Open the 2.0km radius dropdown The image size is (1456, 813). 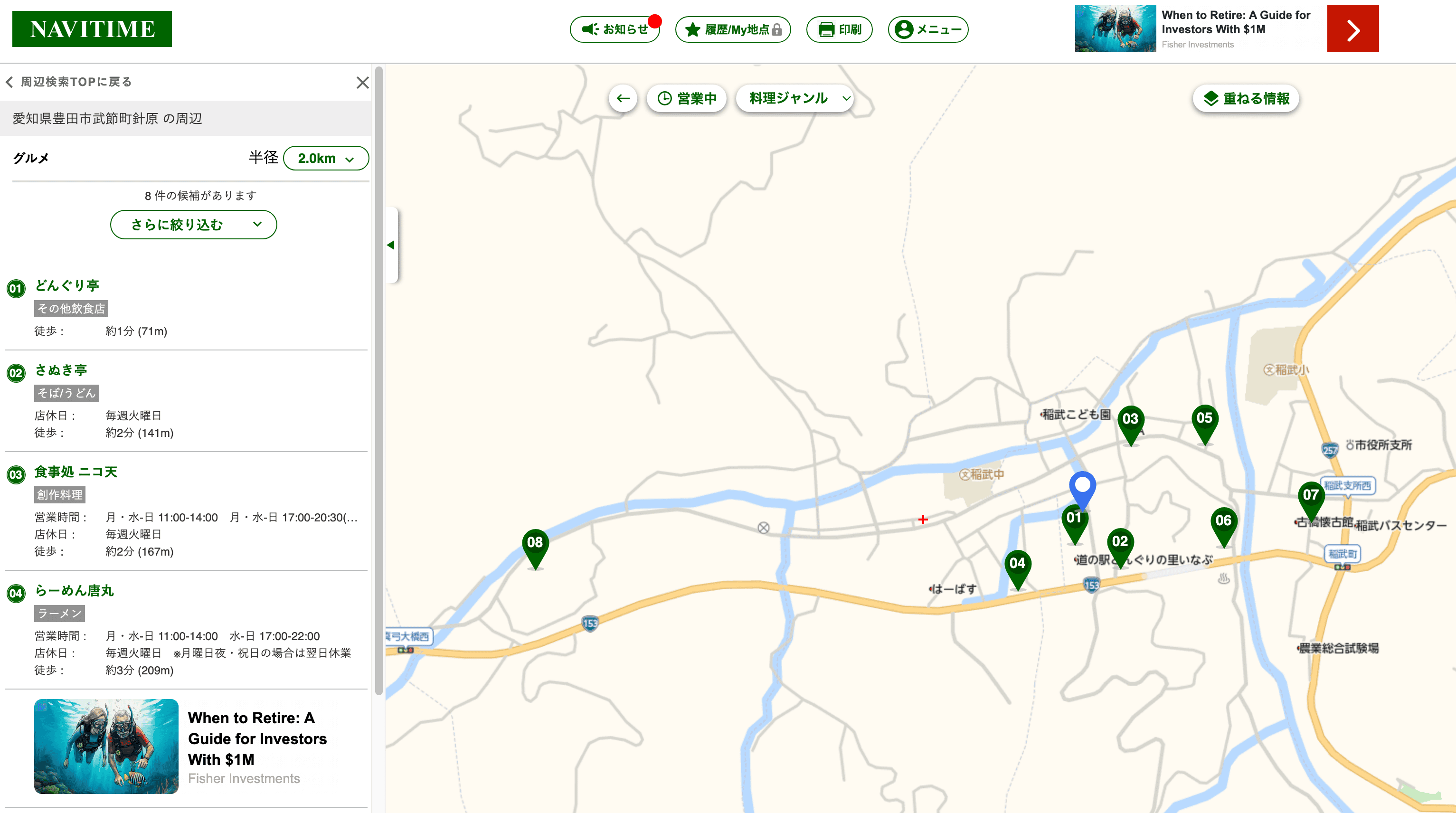tap(326, 158)
